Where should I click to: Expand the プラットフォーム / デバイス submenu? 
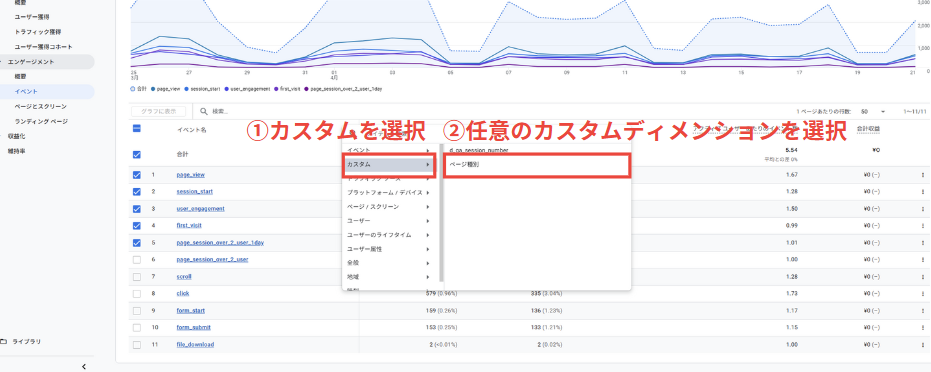click(x=389, y=193)
